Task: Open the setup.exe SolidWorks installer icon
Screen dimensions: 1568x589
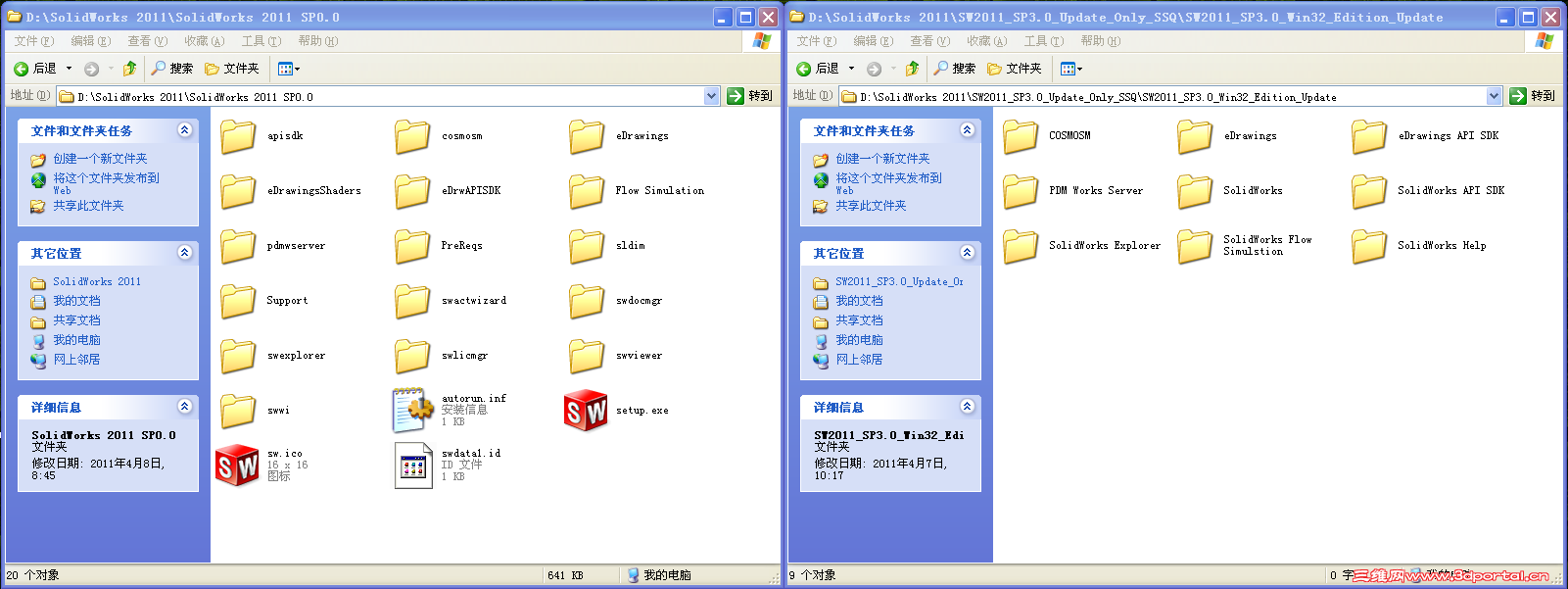Action: click(586, 411)
